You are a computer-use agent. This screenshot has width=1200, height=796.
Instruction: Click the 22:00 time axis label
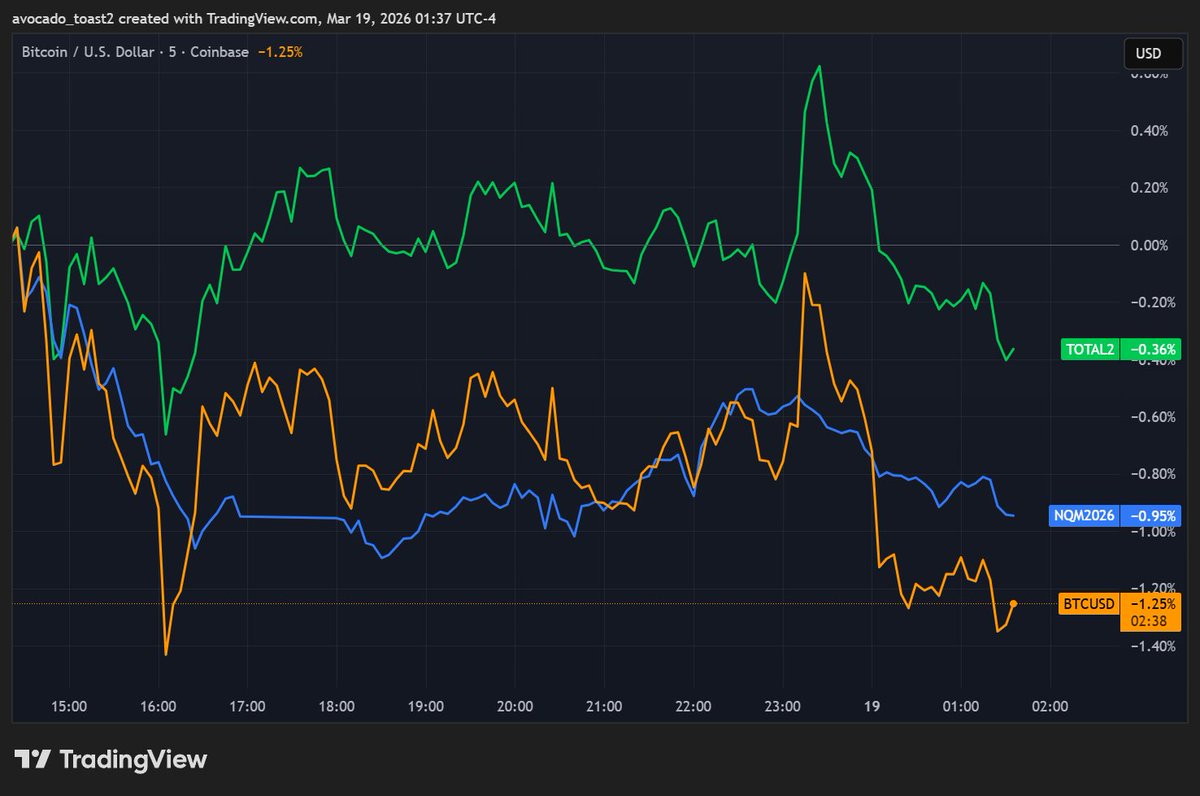[693, 706]
